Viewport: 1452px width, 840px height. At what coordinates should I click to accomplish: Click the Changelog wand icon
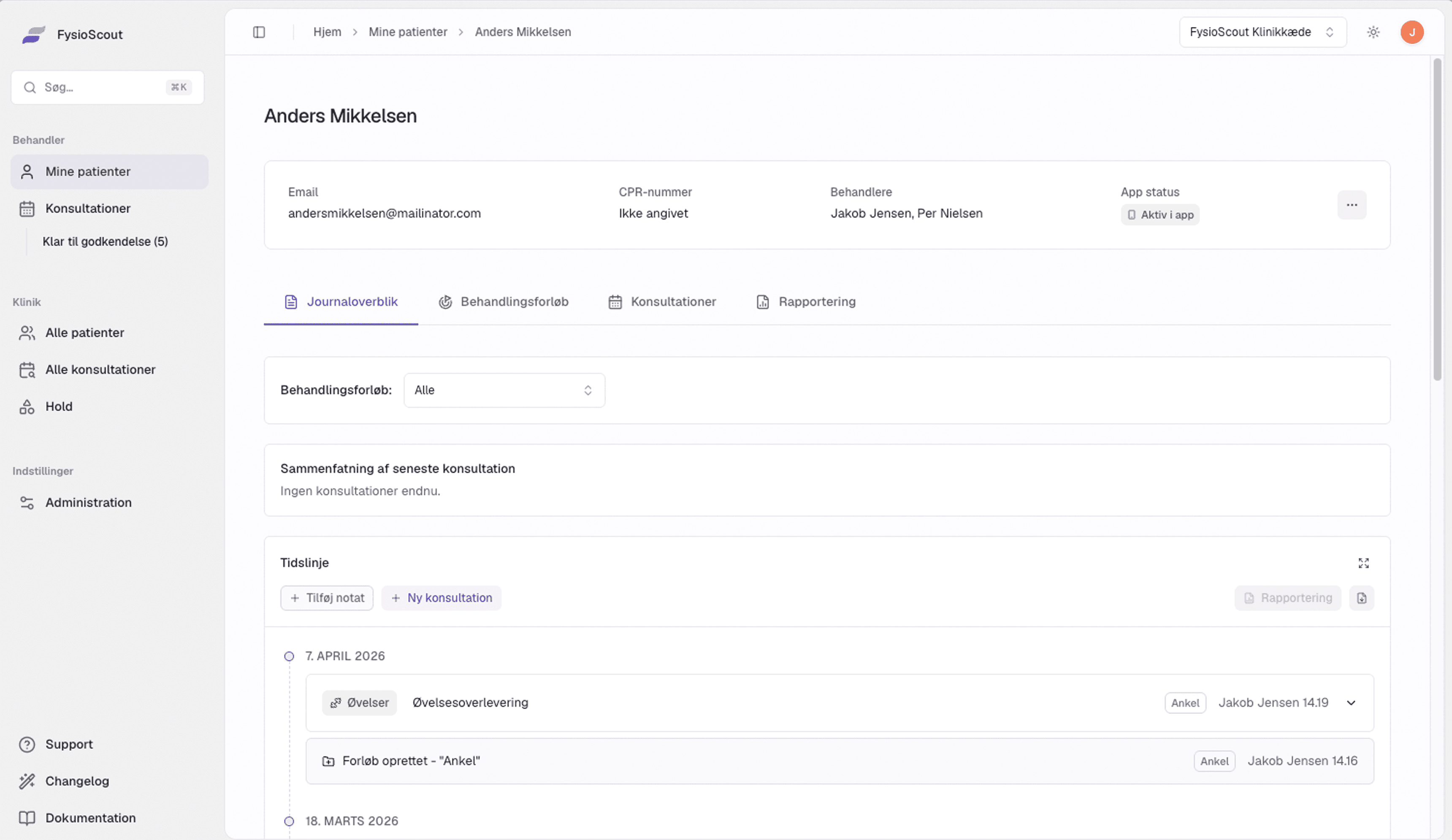pos(27,781)
